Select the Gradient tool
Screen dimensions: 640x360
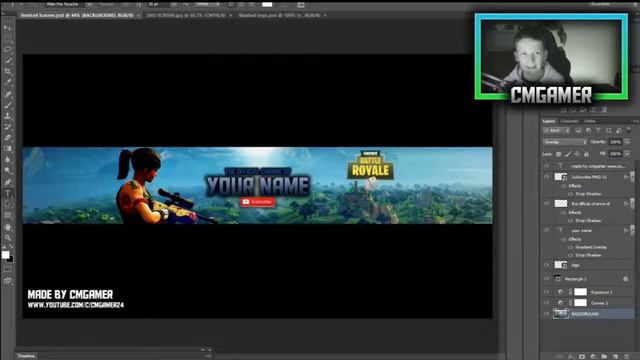[x=7, y=149]
